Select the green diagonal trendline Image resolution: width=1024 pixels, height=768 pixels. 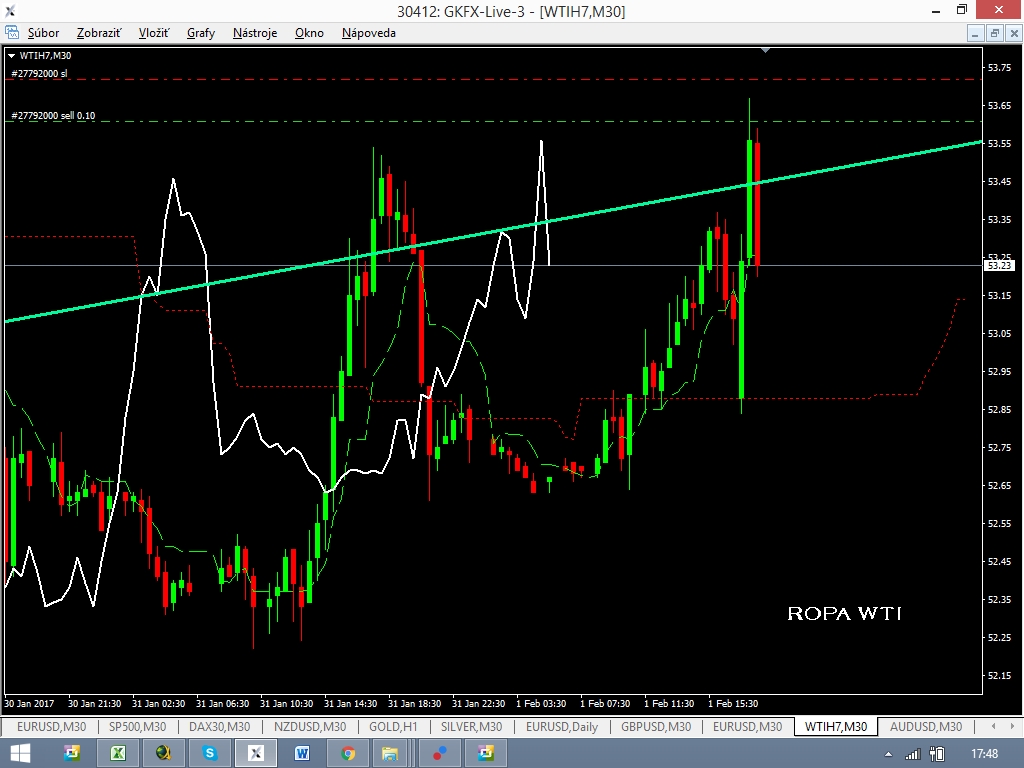click(493, 232)
